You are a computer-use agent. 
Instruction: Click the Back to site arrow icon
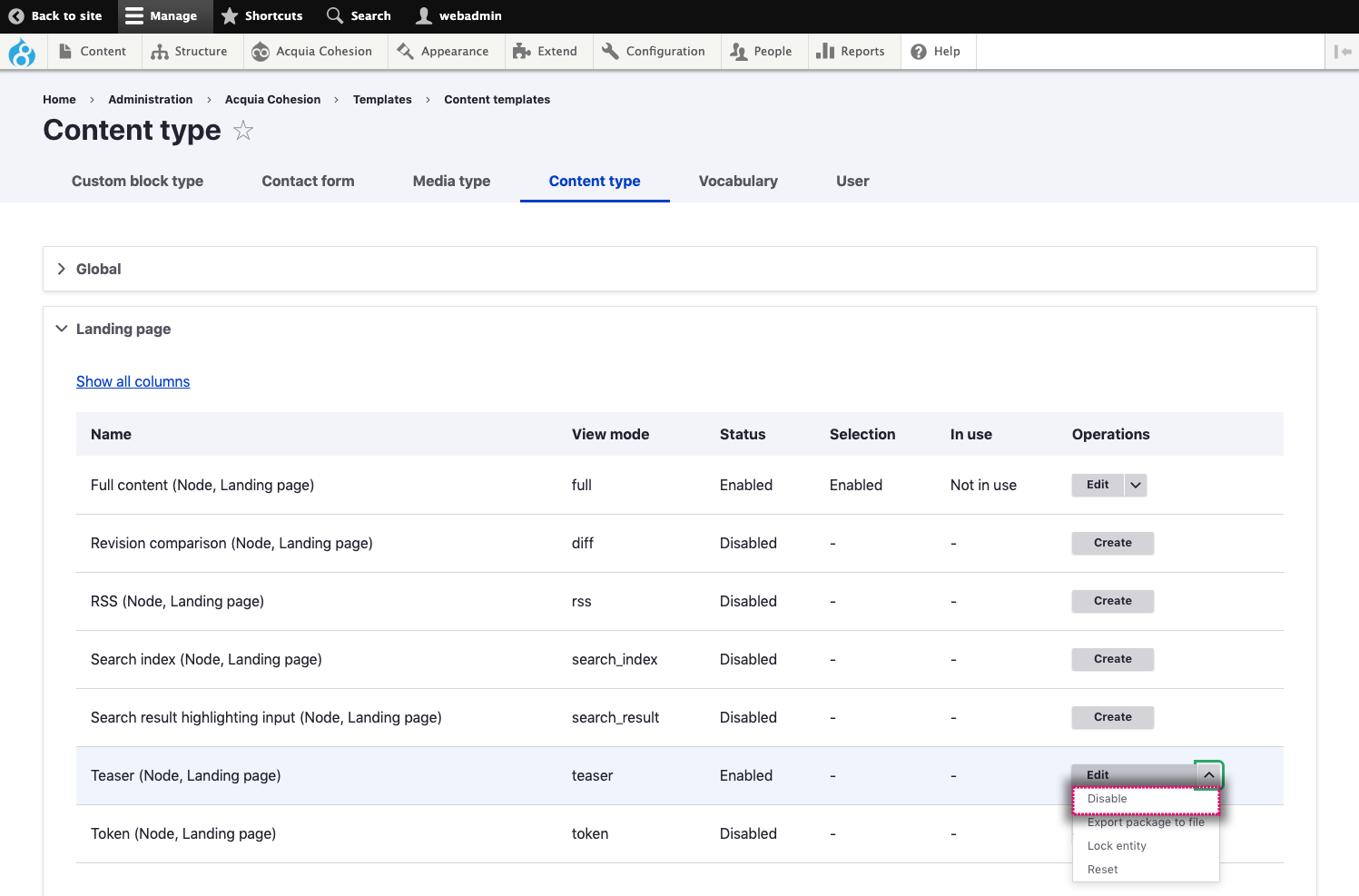point(16,15)
